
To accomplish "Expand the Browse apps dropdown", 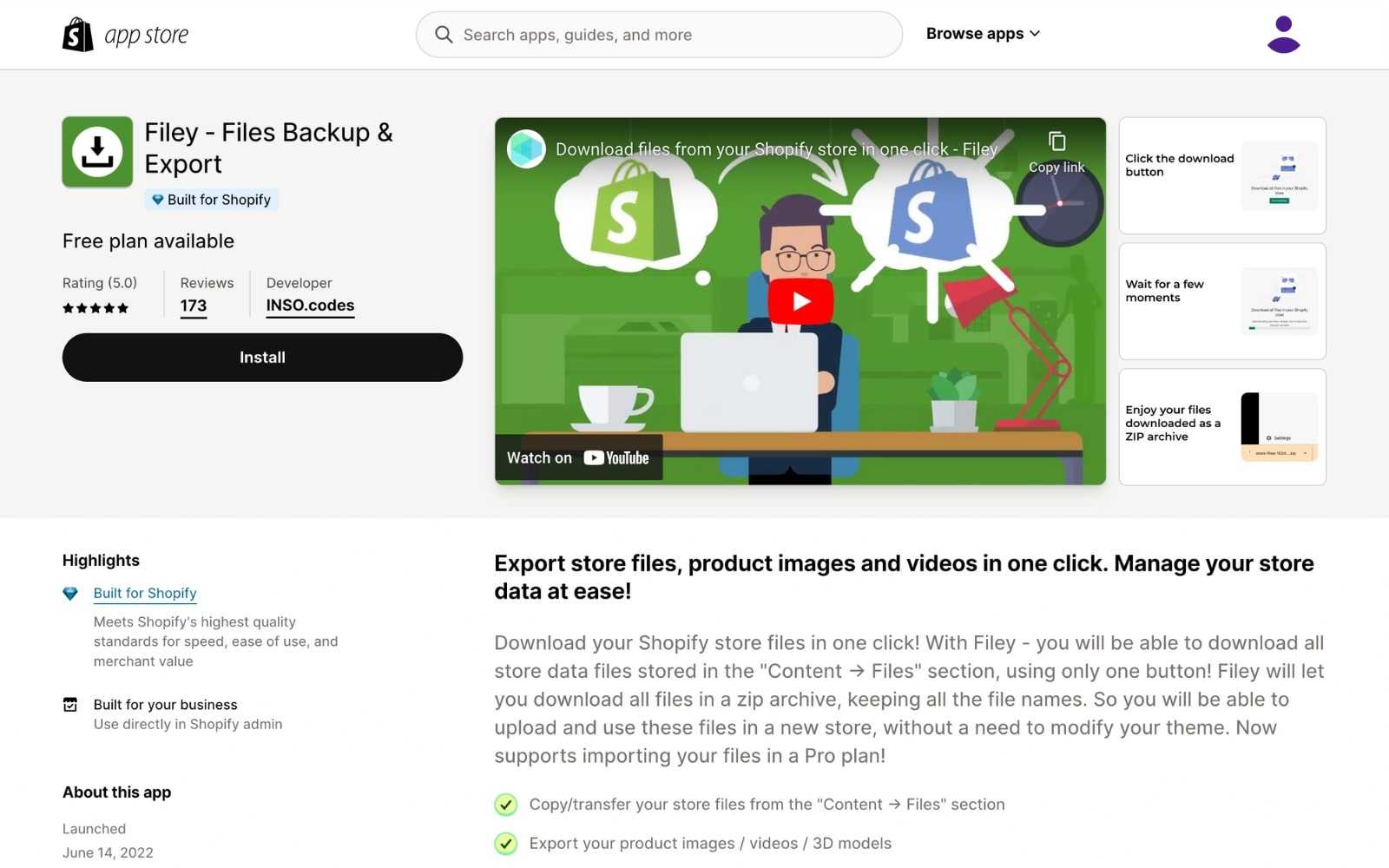I will click(x=983, y=34).
